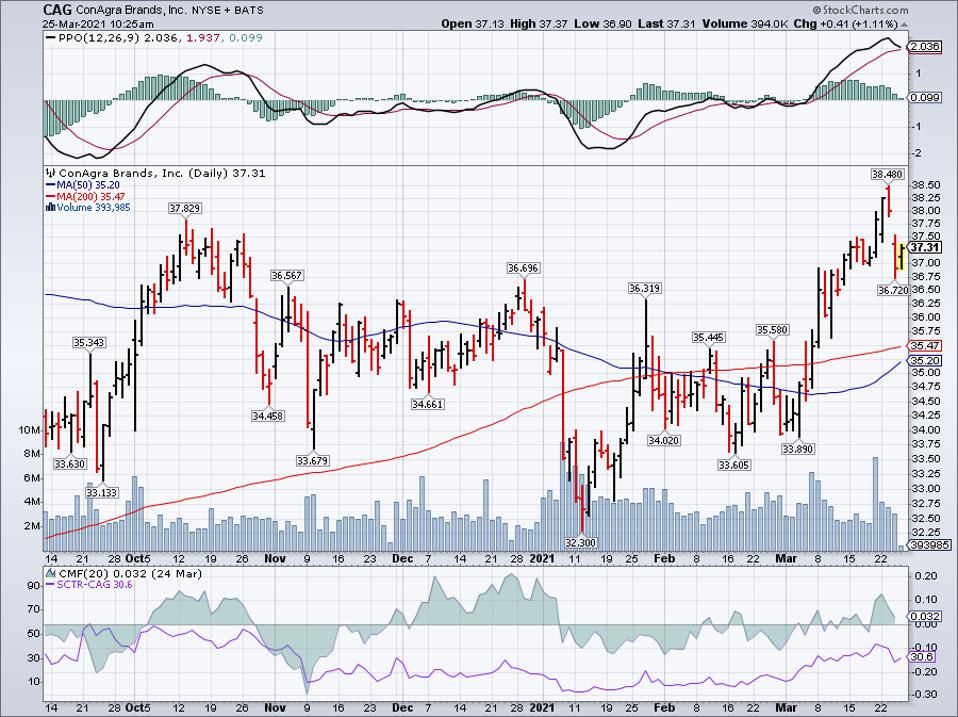The height and width of the screenshot is (717, 958).
Task: Click the 38.480 peak price label
Action: [887, 174]
